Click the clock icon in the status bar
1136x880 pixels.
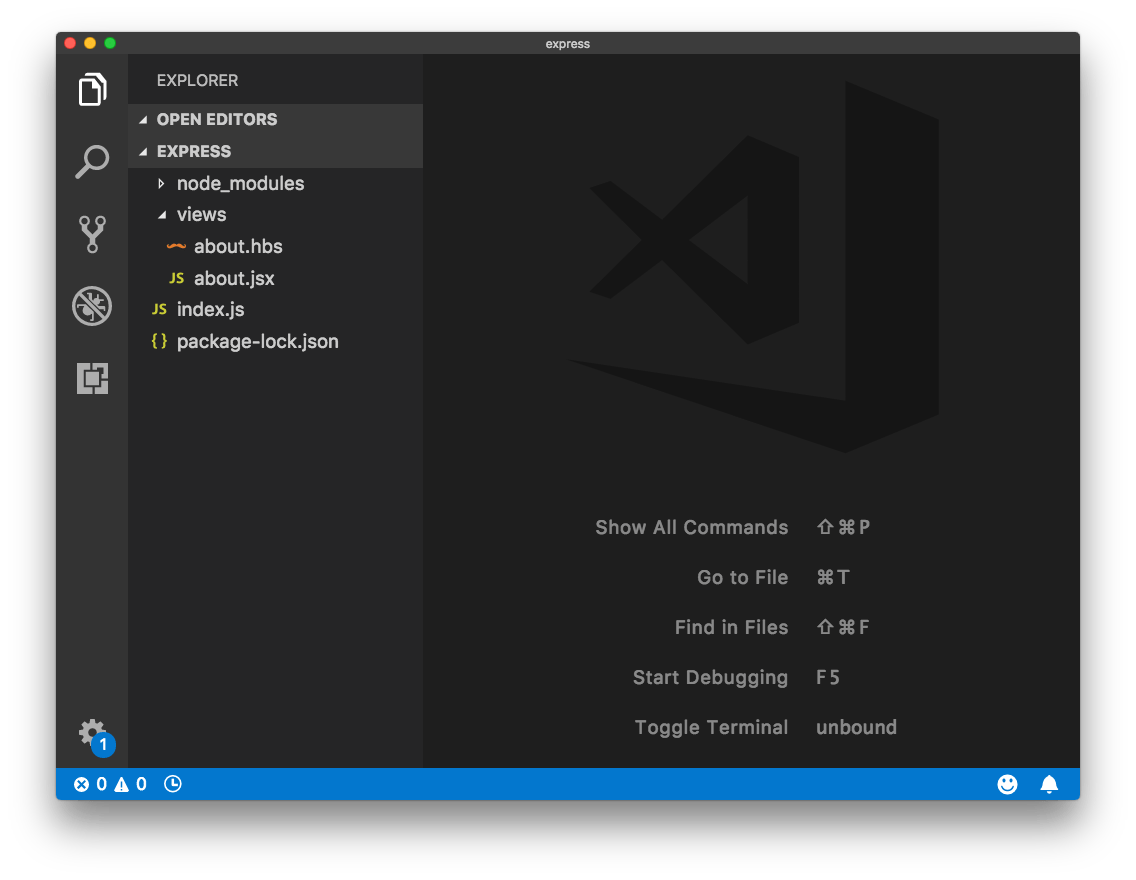coord(172,784)
